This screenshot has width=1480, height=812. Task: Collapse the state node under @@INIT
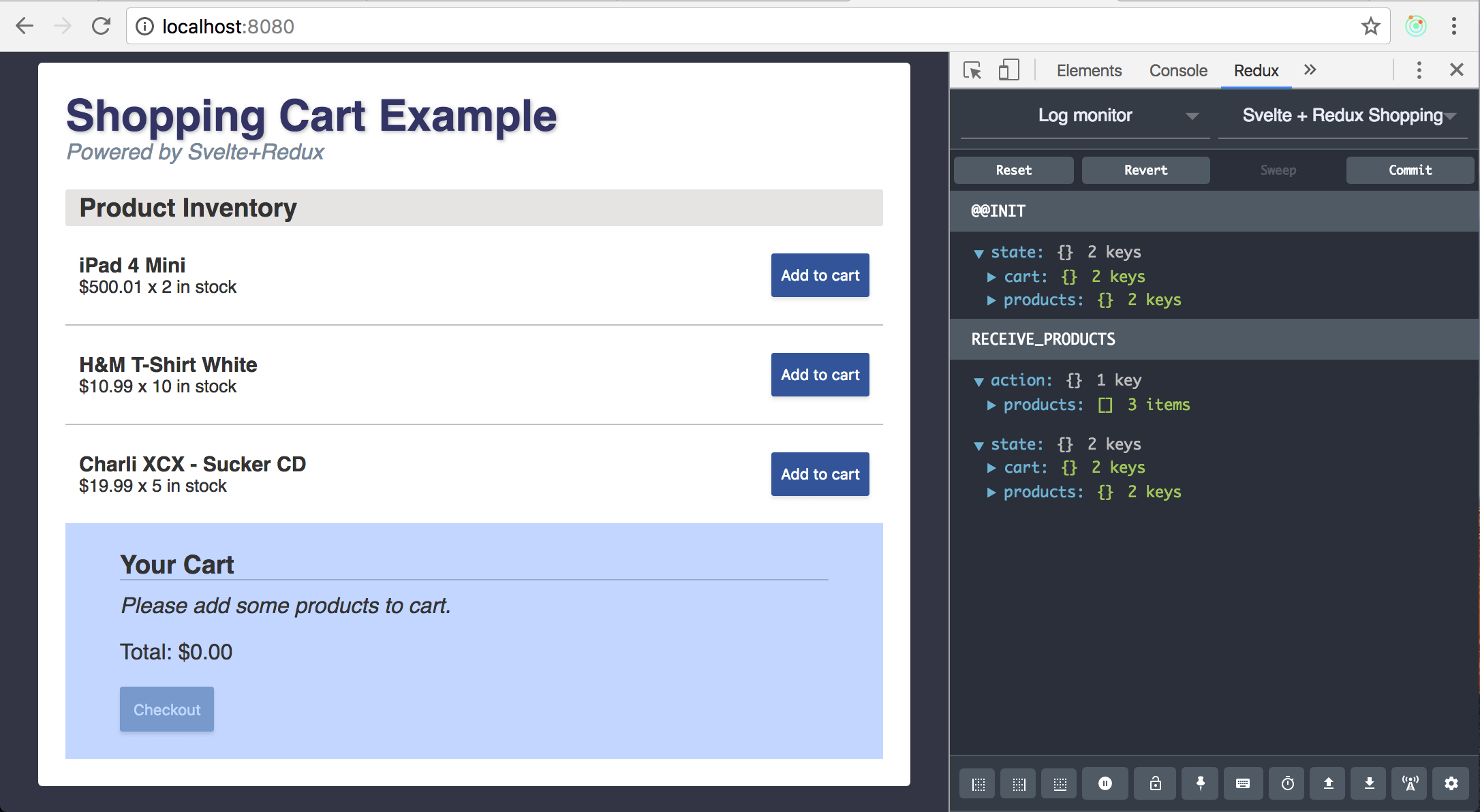pyautogui.click(x=979, y=252)
